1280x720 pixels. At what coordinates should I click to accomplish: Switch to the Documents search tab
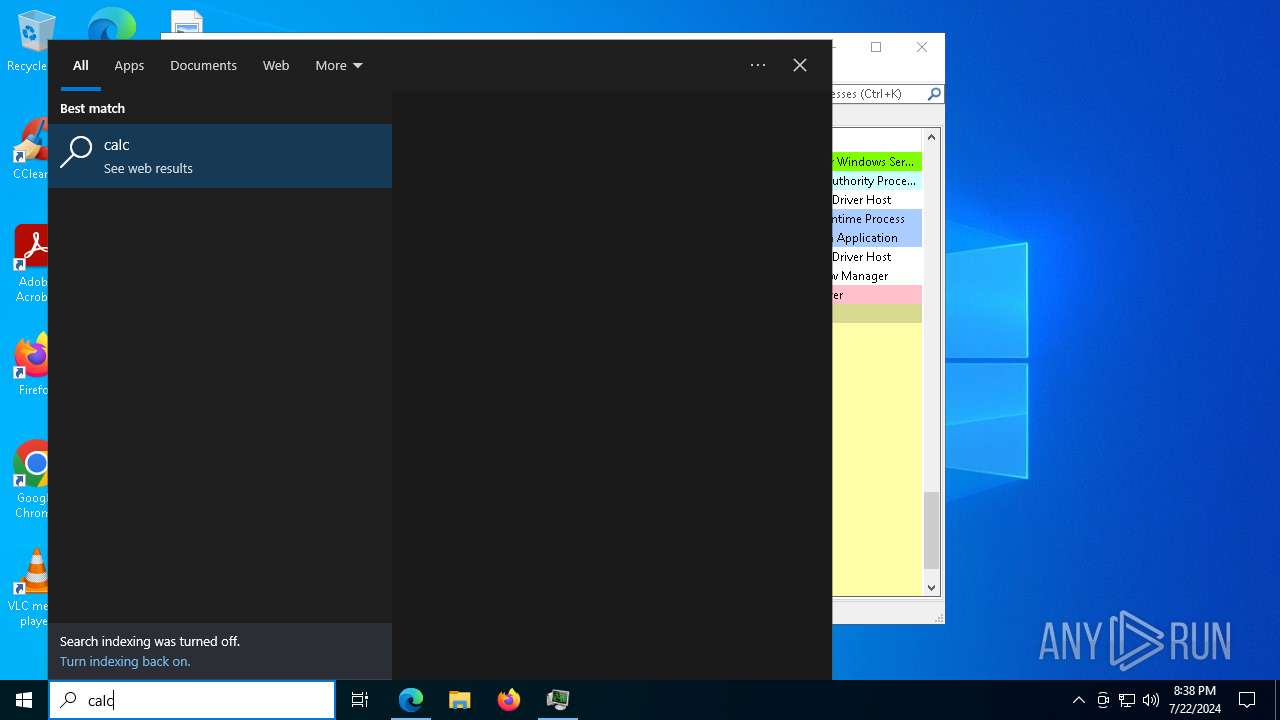(203, 65)
